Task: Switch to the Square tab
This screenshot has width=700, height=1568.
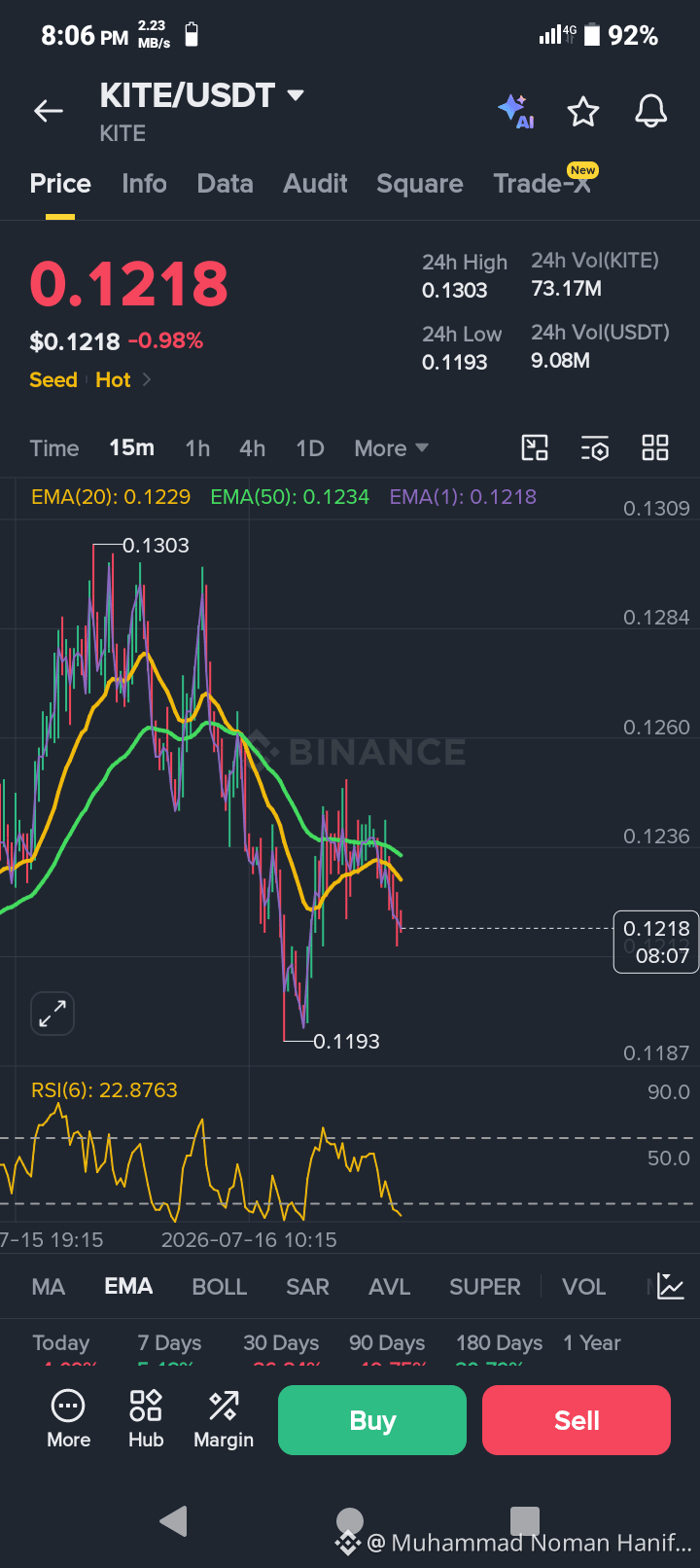Action: pyautogui.click(x=420, y=184)
